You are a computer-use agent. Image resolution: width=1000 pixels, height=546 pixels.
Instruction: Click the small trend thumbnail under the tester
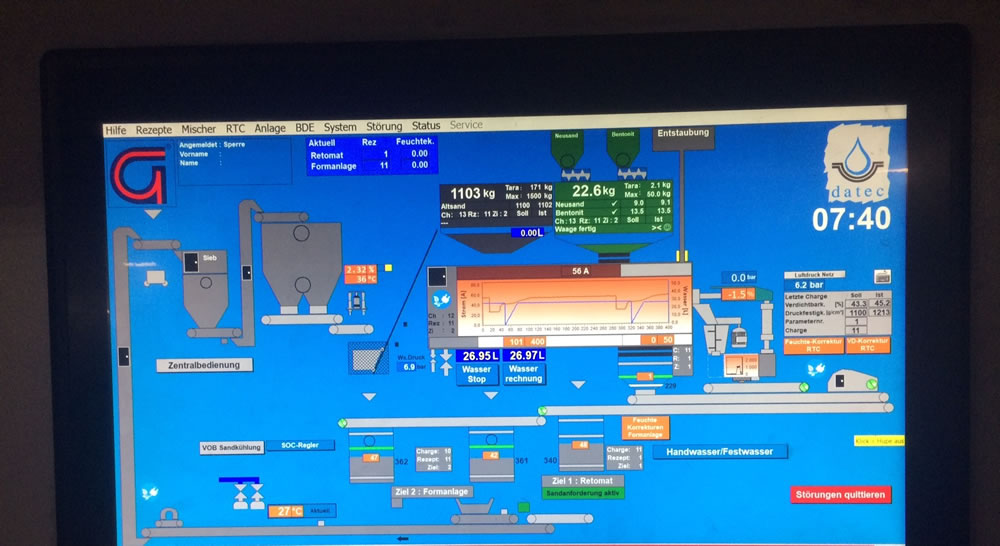[x=741, y=366]
